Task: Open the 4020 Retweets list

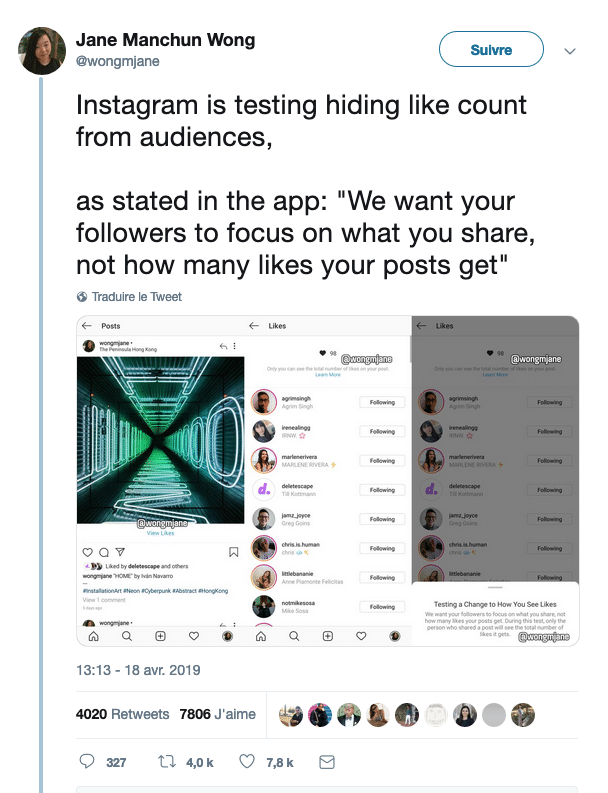Action: [x=122, y=714]
